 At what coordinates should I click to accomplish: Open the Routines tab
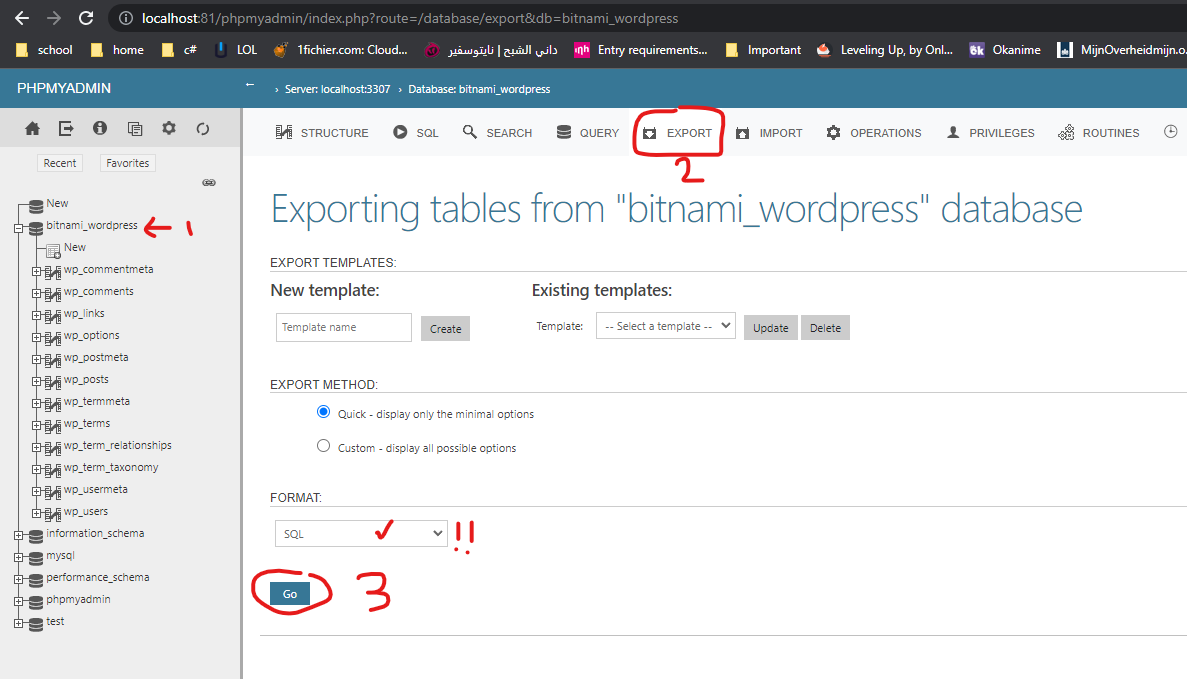(1098, 132)
